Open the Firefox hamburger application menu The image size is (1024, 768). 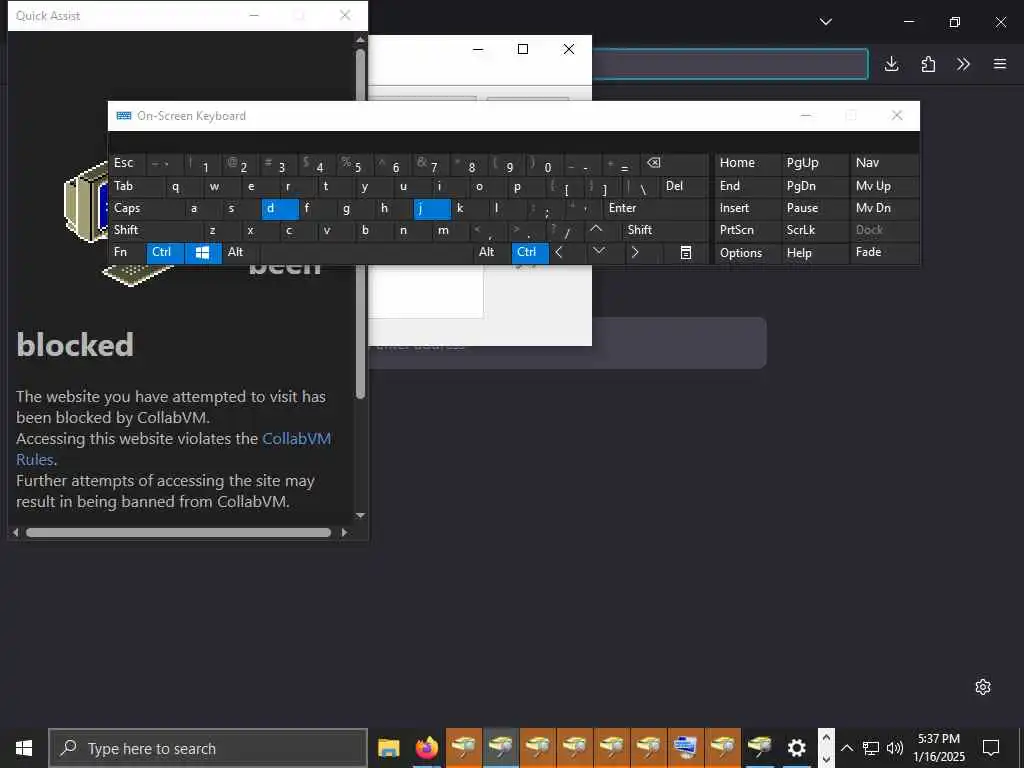pyautogui.click(x=1000, y=64)
